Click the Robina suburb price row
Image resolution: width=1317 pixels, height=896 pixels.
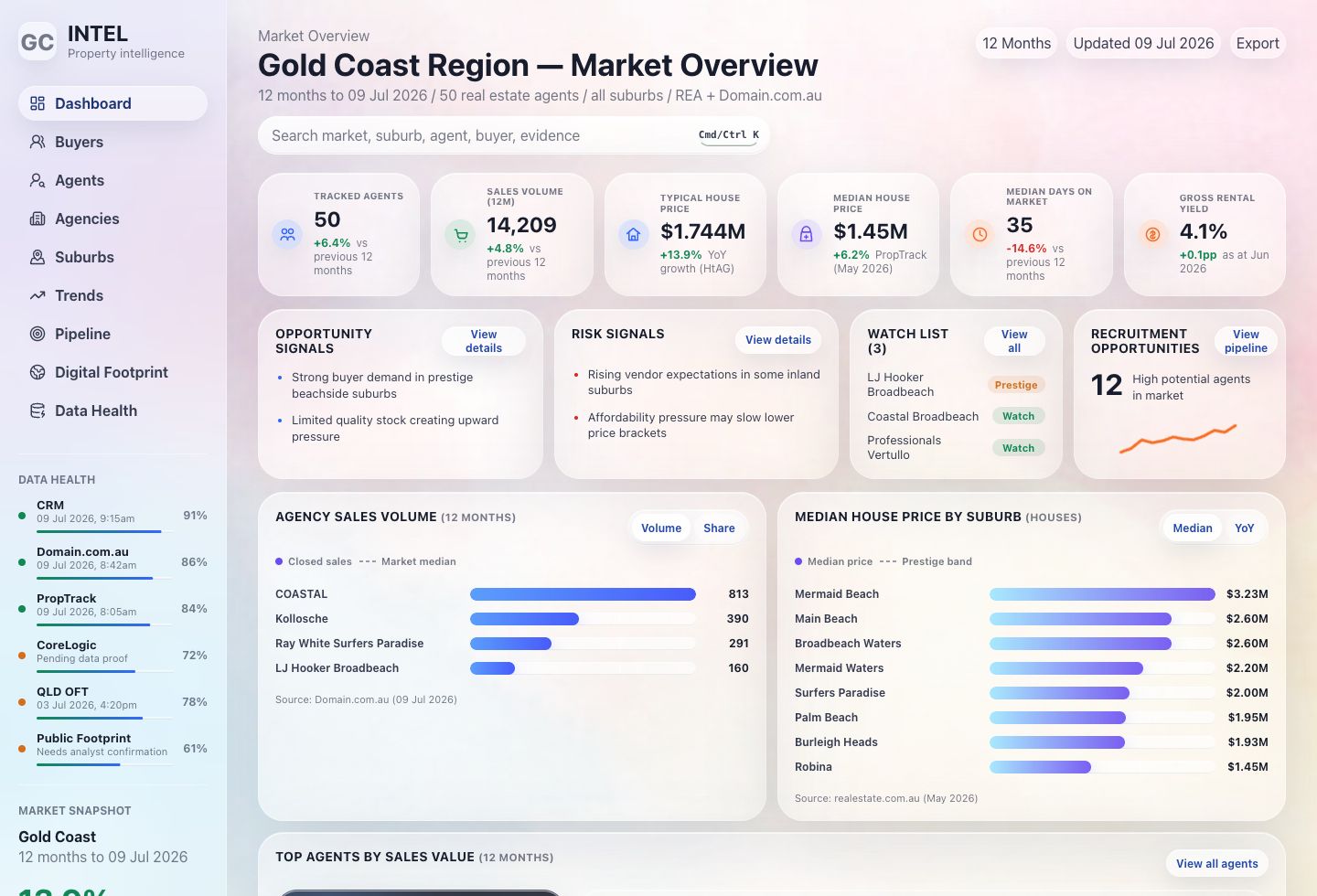tap(1031, 767)
